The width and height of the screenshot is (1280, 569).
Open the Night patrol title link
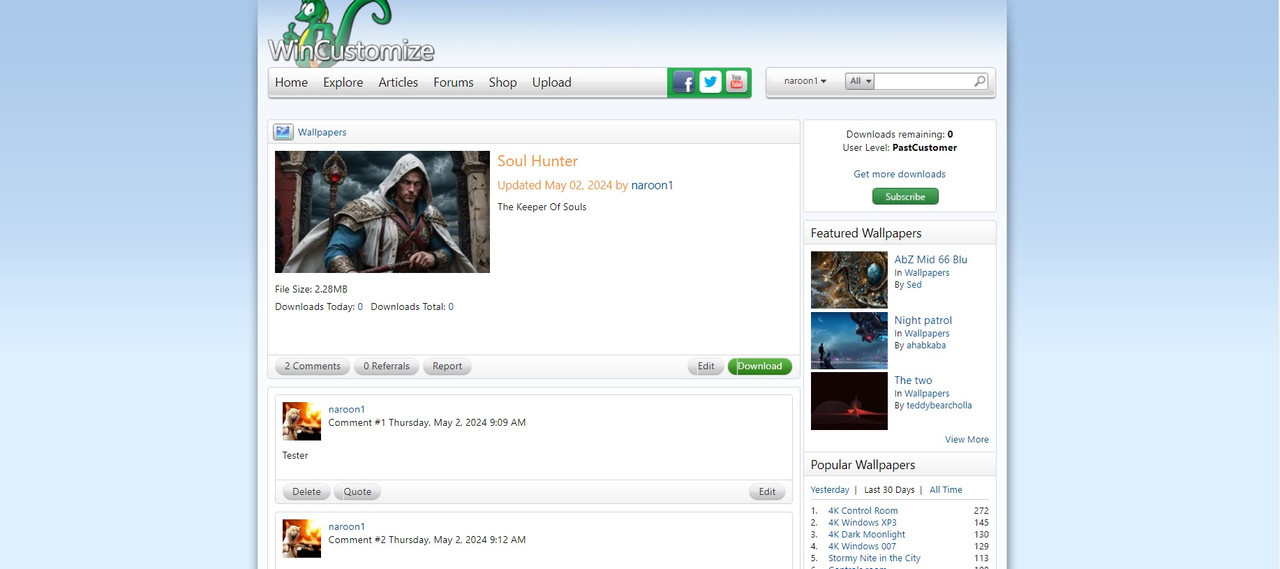tap(923, 320)
